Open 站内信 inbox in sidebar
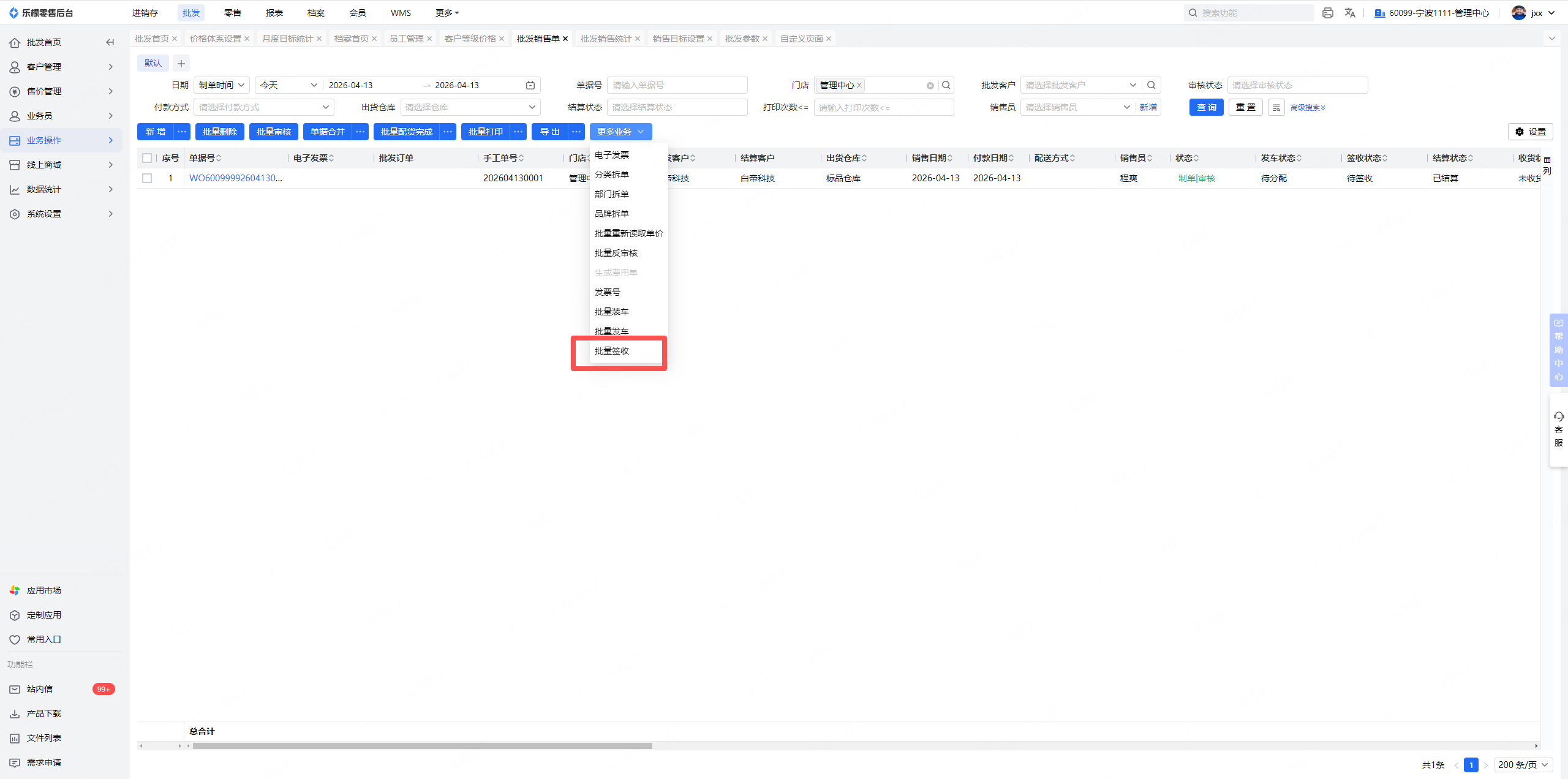The width and height of the screenshot is (1568, 779). coord(40,689)
